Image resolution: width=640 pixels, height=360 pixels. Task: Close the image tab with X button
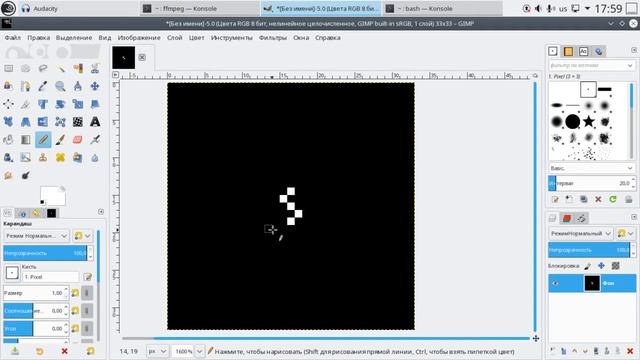[x=142, y=58]
